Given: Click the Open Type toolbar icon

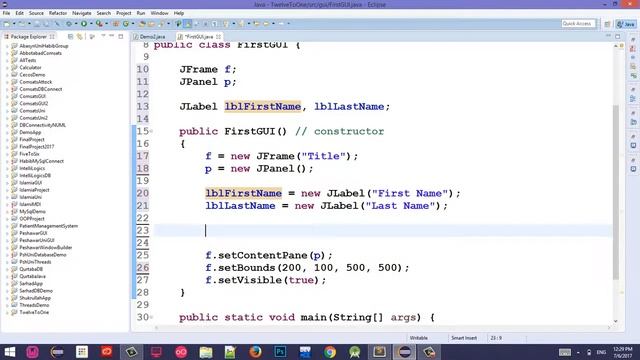Looking at the screenshot, I should point(142,24).
